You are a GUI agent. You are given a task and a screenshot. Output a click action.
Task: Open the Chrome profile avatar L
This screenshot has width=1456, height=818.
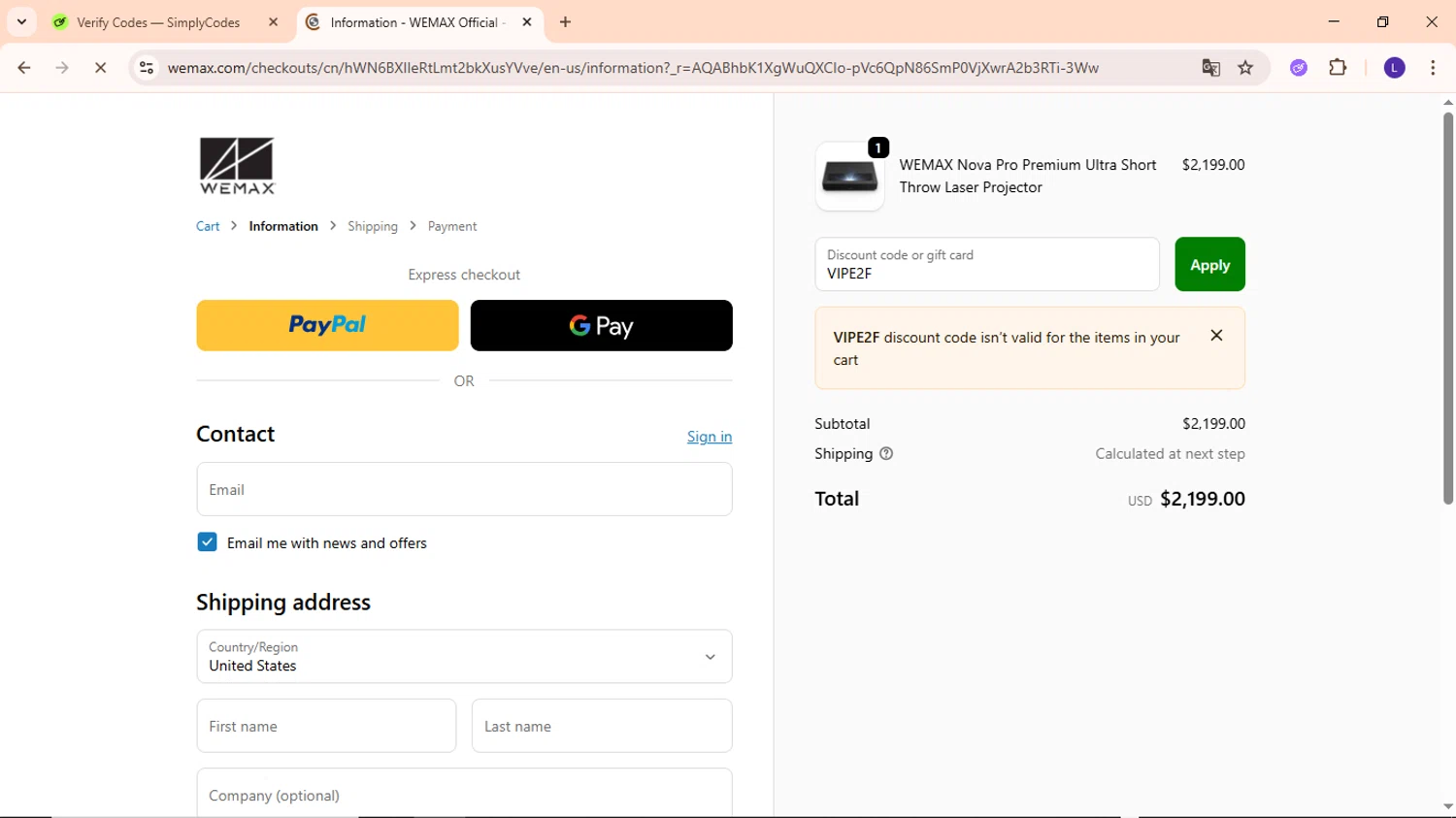pyautogui.click(x=1394, y=68)
